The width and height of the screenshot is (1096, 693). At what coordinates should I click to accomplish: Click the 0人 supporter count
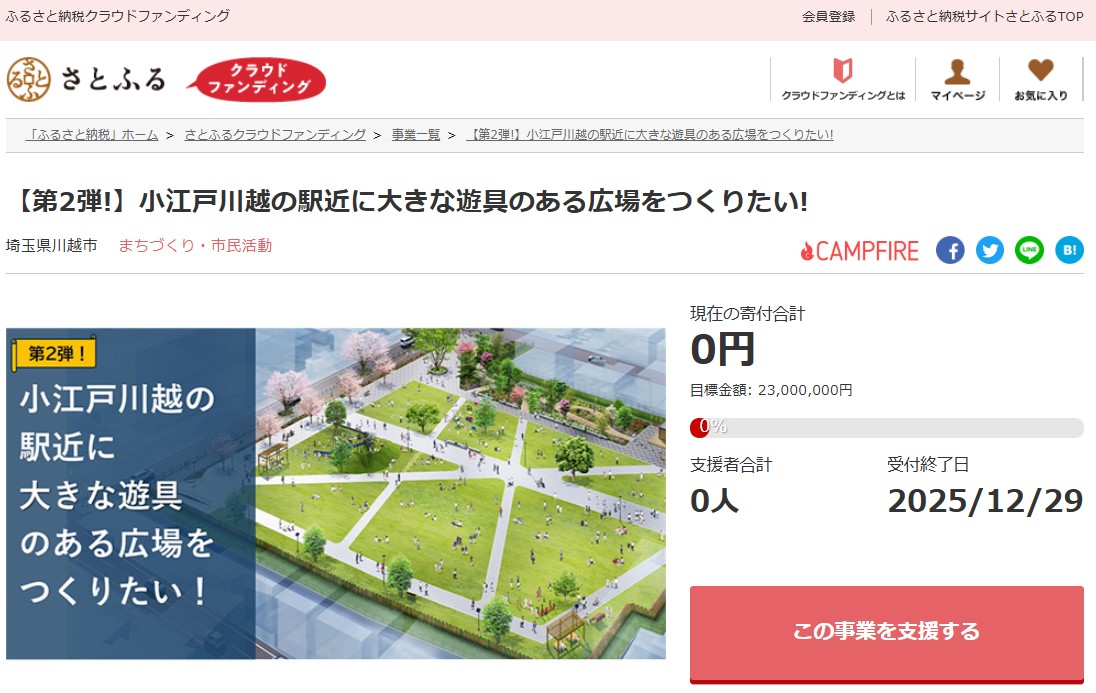click(x=714, y=501)
